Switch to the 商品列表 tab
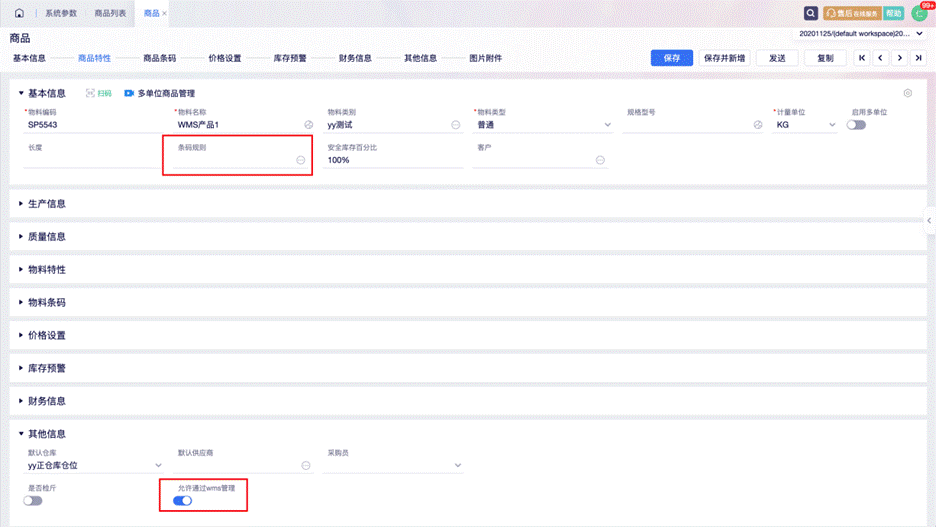The width and height of the screenshot is (936, 527). pos(110,13)
